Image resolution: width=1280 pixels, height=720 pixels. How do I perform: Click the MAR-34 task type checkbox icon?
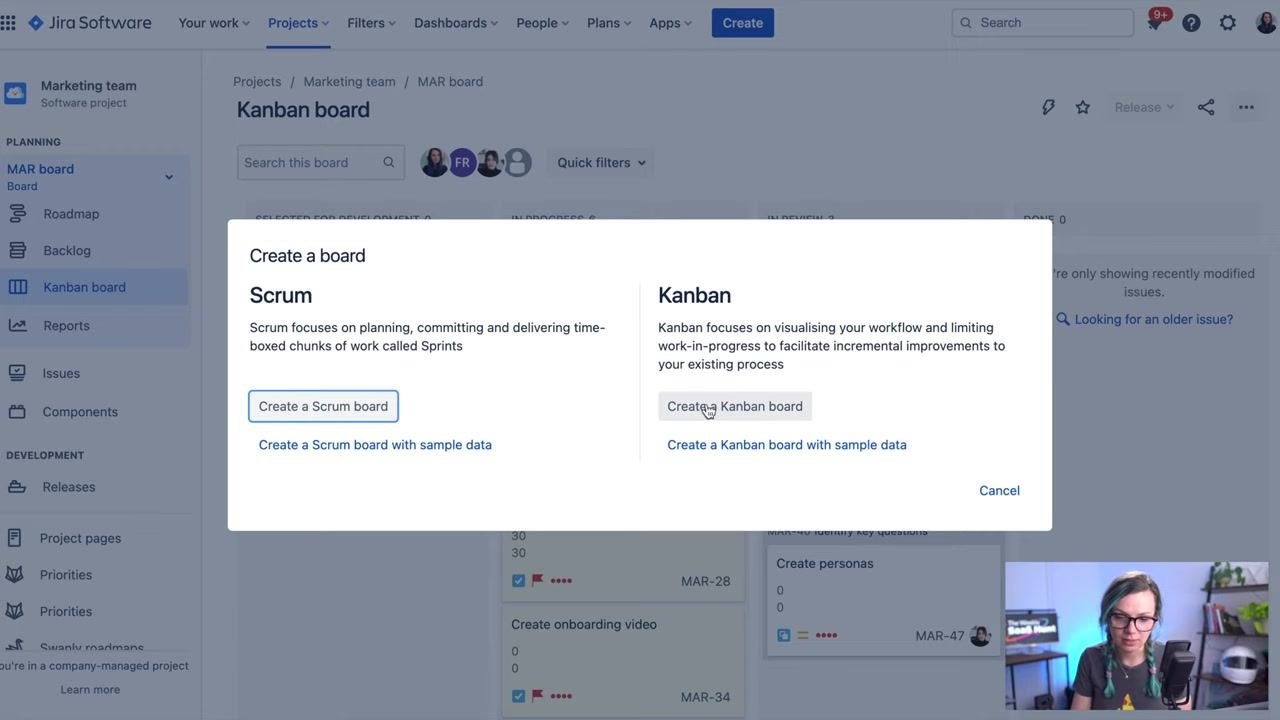coord(518,696)
